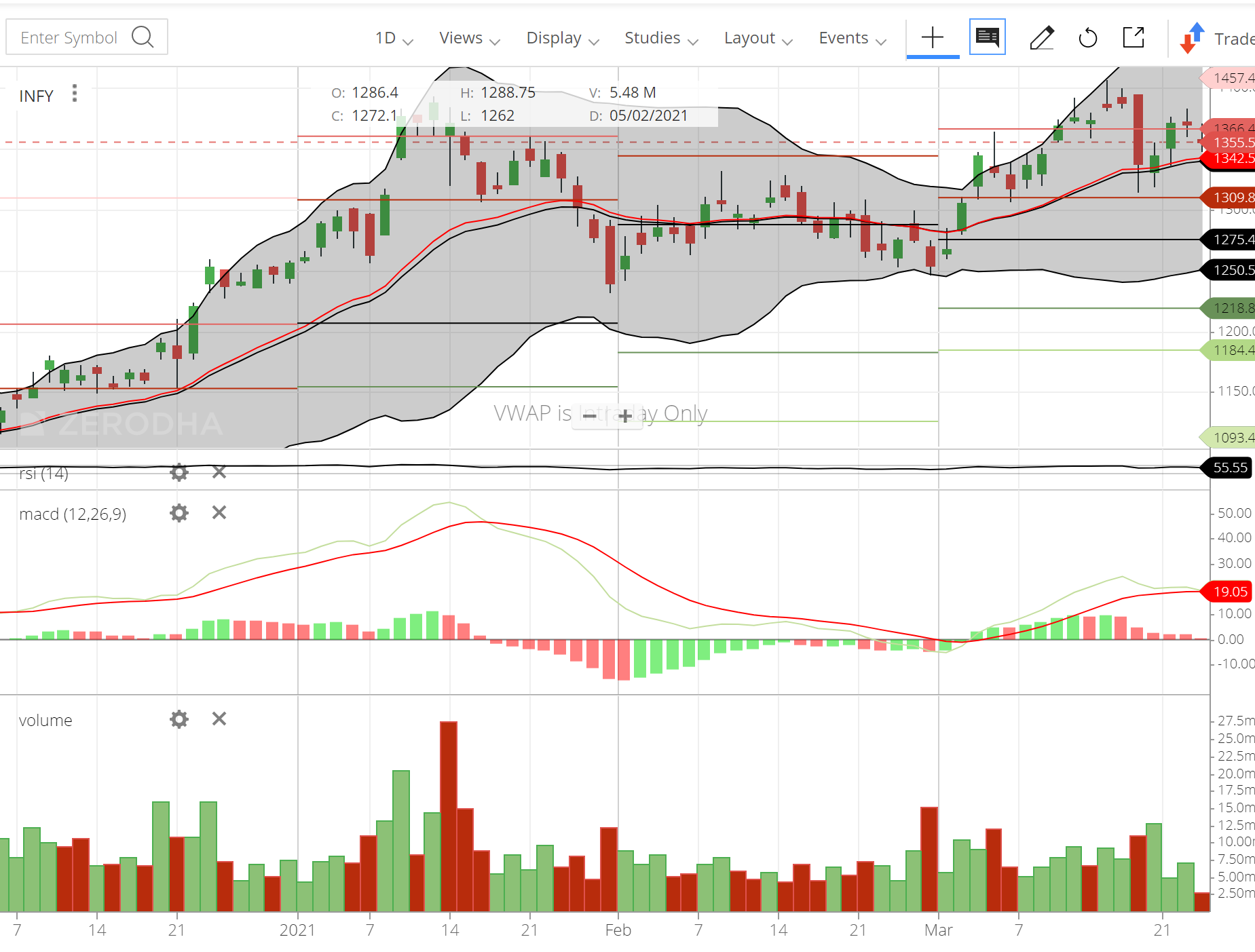Select the pencil drawing tool

pos(1042,37)
